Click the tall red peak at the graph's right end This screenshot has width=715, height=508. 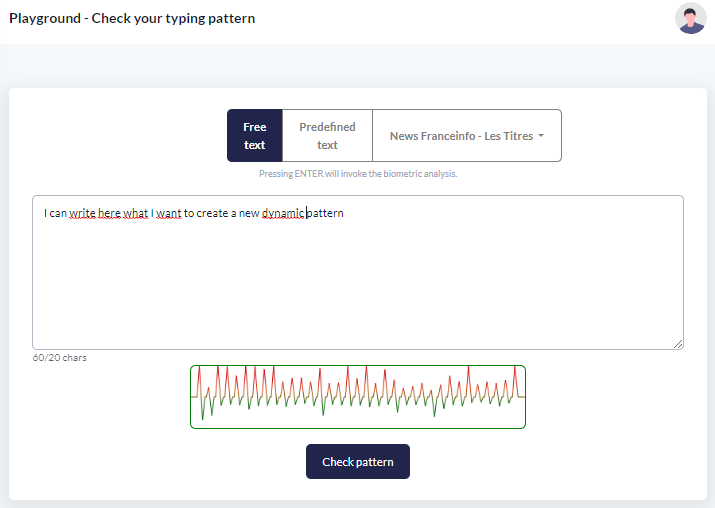click(516, 374)
